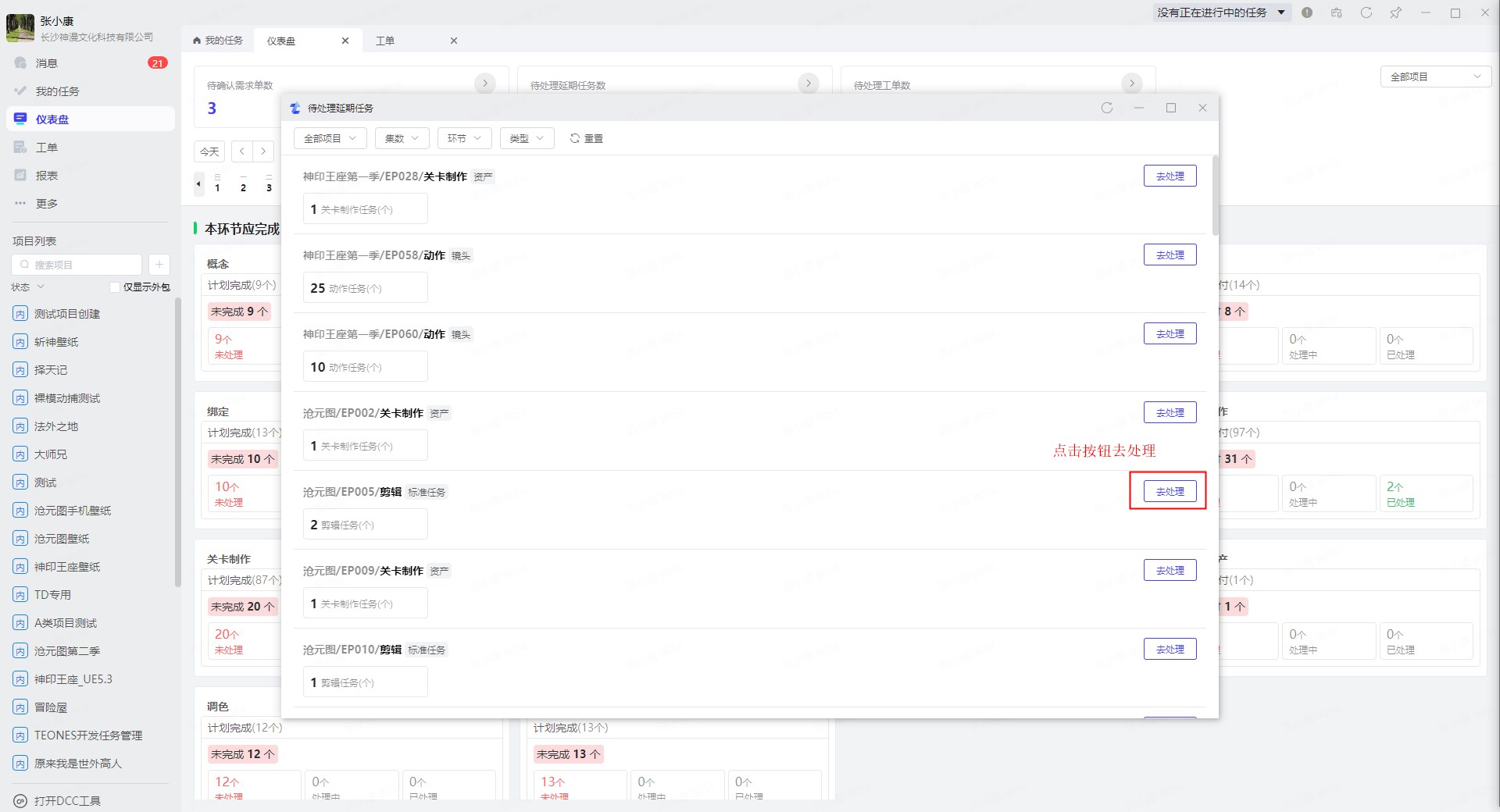Open the 待处理延期任务数 card arrow

(x=809, y=83)
